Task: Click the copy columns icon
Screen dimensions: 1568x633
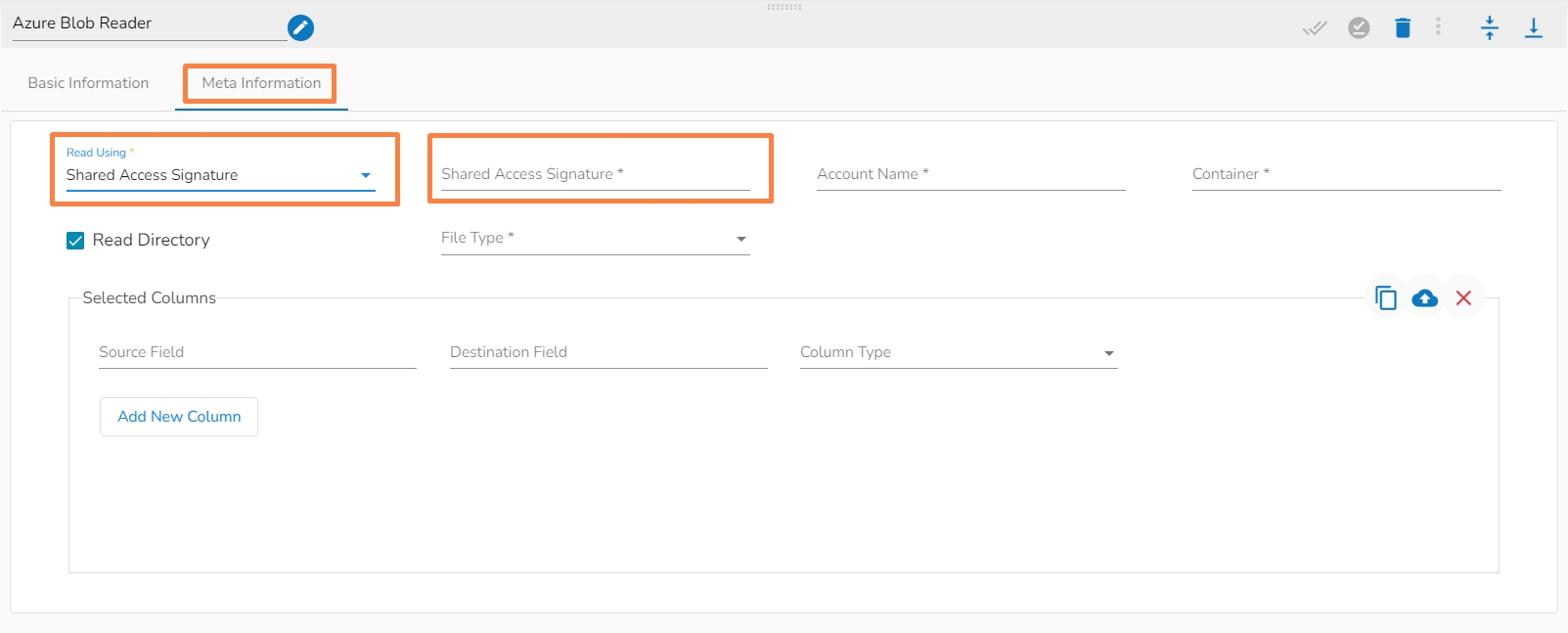Action: point(1385,297)
